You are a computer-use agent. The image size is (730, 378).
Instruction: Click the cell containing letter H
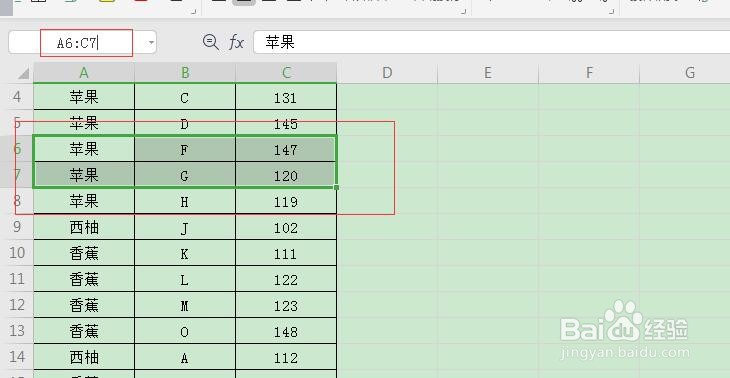[185, 201]
